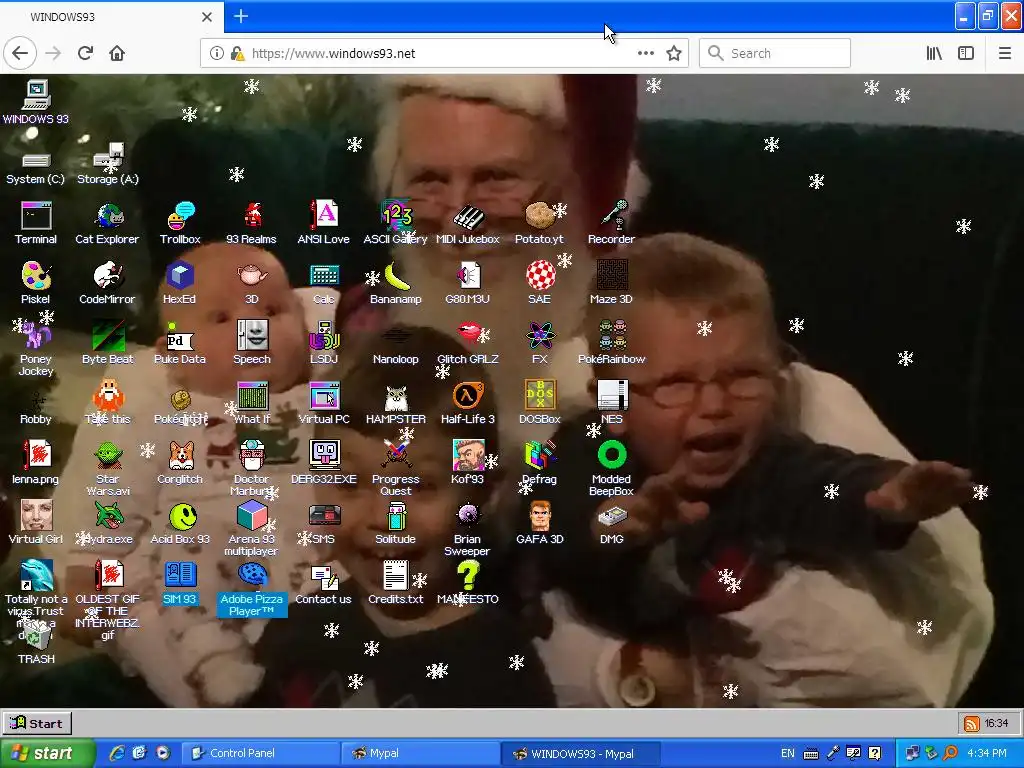1024x768 pixels.
Task: Open the Star Wars.avi Yoda icon
Action: pyautogui.click(x=108, y=468)
